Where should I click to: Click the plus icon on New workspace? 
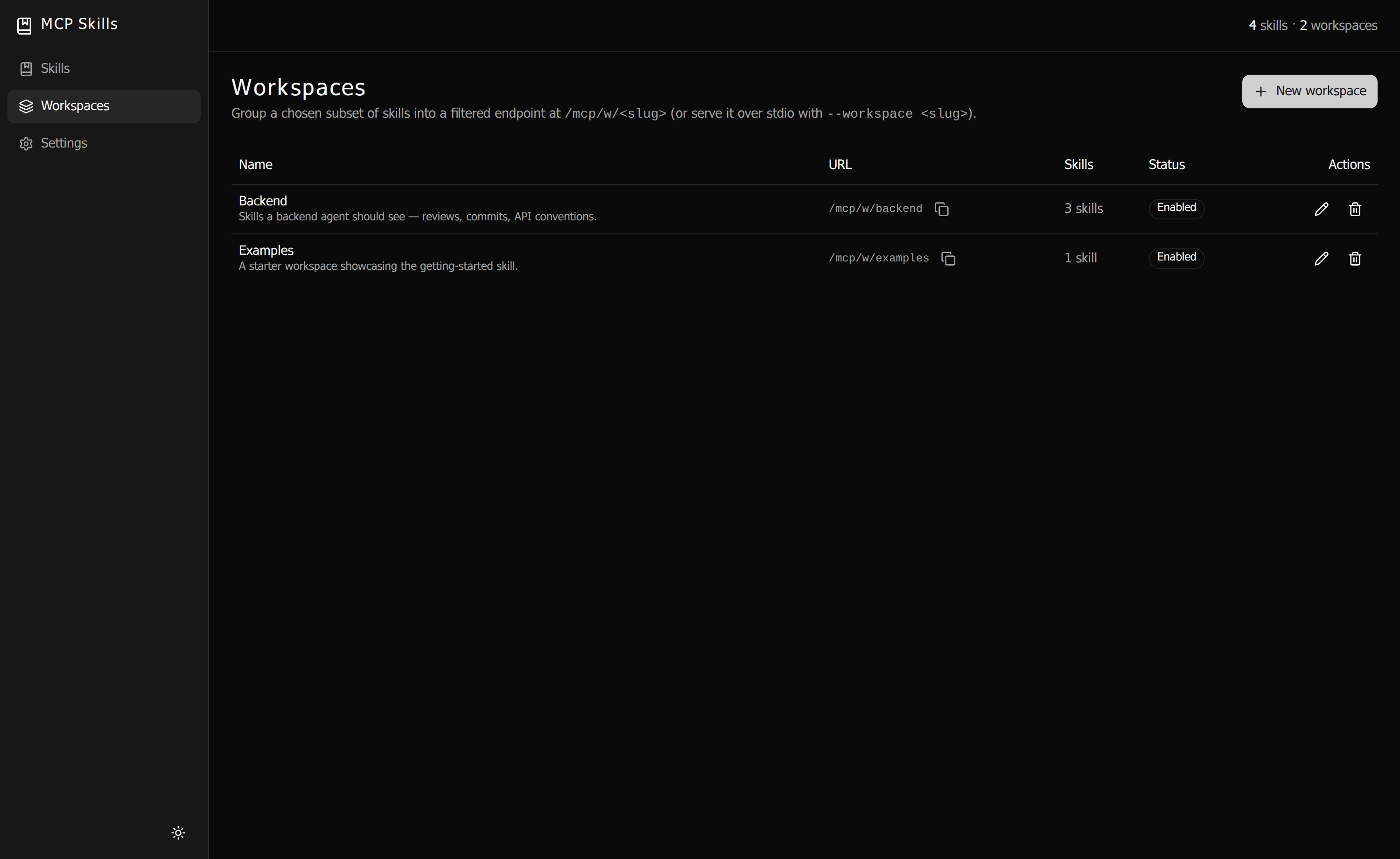[x=1261, y=92]
